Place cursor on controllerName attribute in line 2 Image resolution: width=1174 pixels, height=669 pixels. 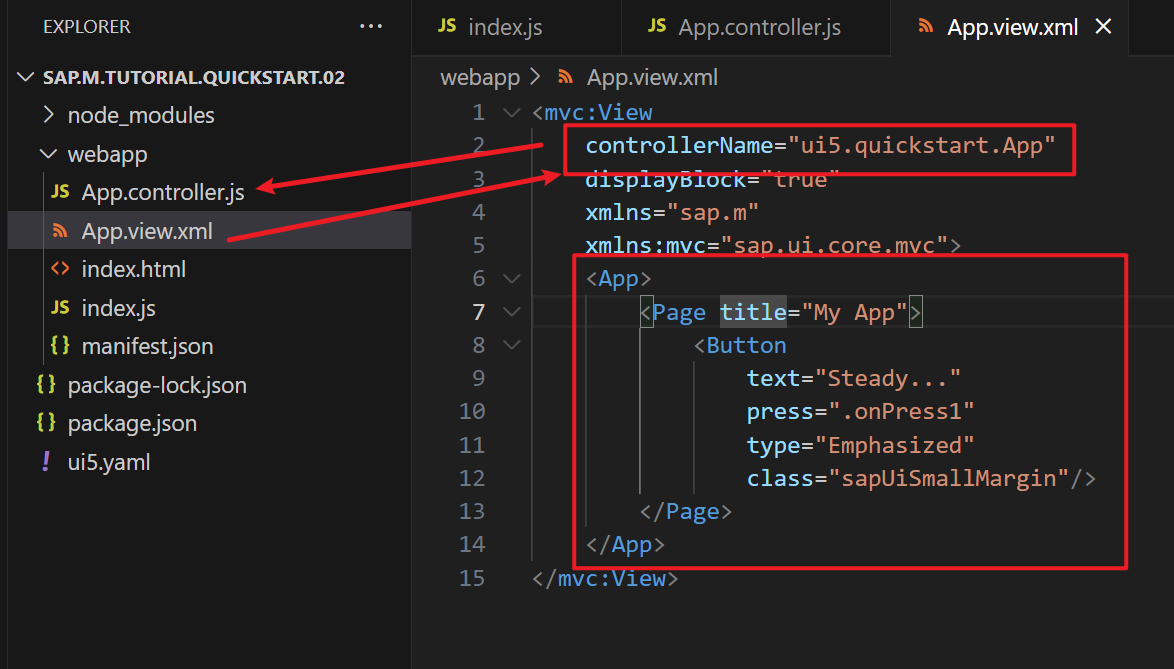pos(679,146)
